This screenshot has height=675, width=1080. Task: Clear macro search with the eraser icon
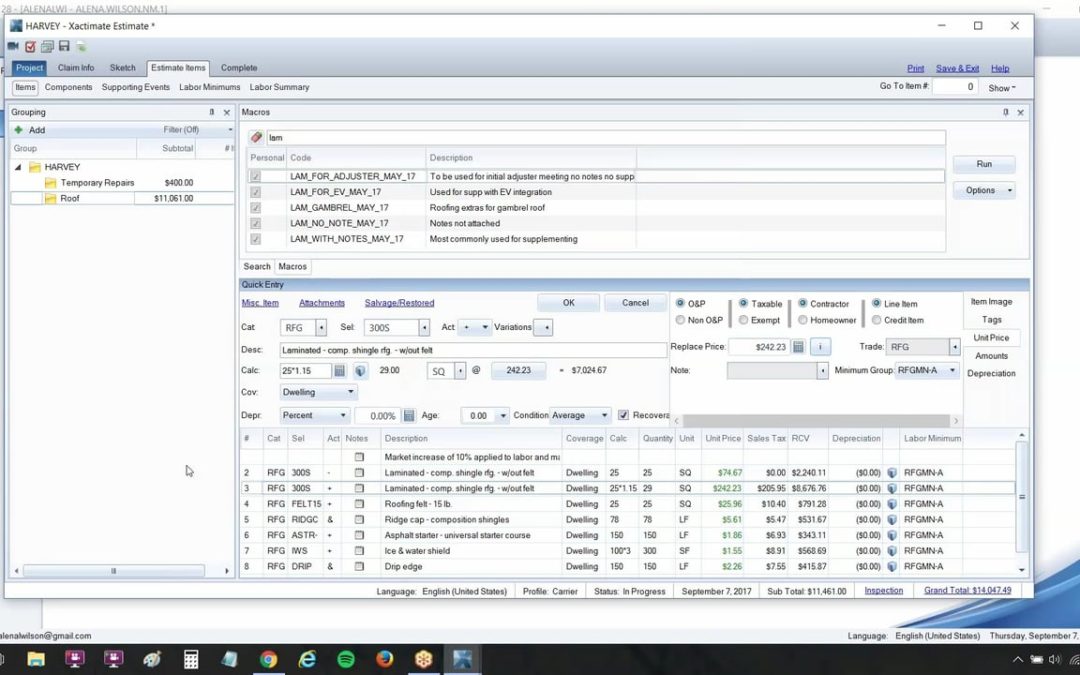click(256, 137)
